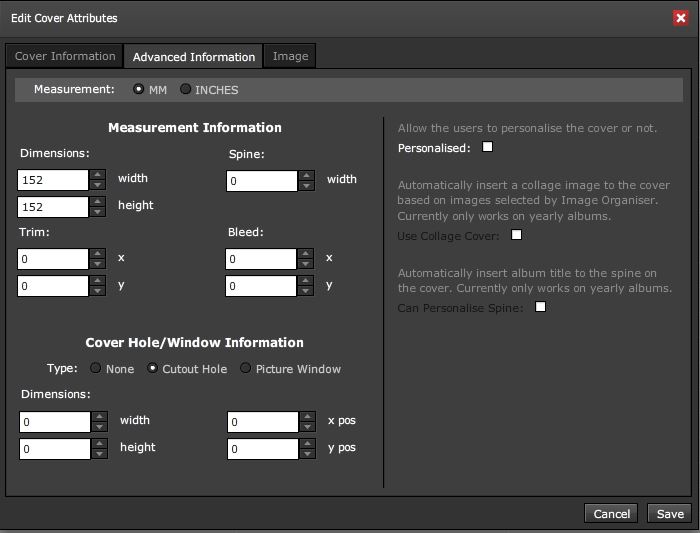Increase Spine width with up arrow
The width and height of the screenshot is (700, 533).
[x=306, y=175]
